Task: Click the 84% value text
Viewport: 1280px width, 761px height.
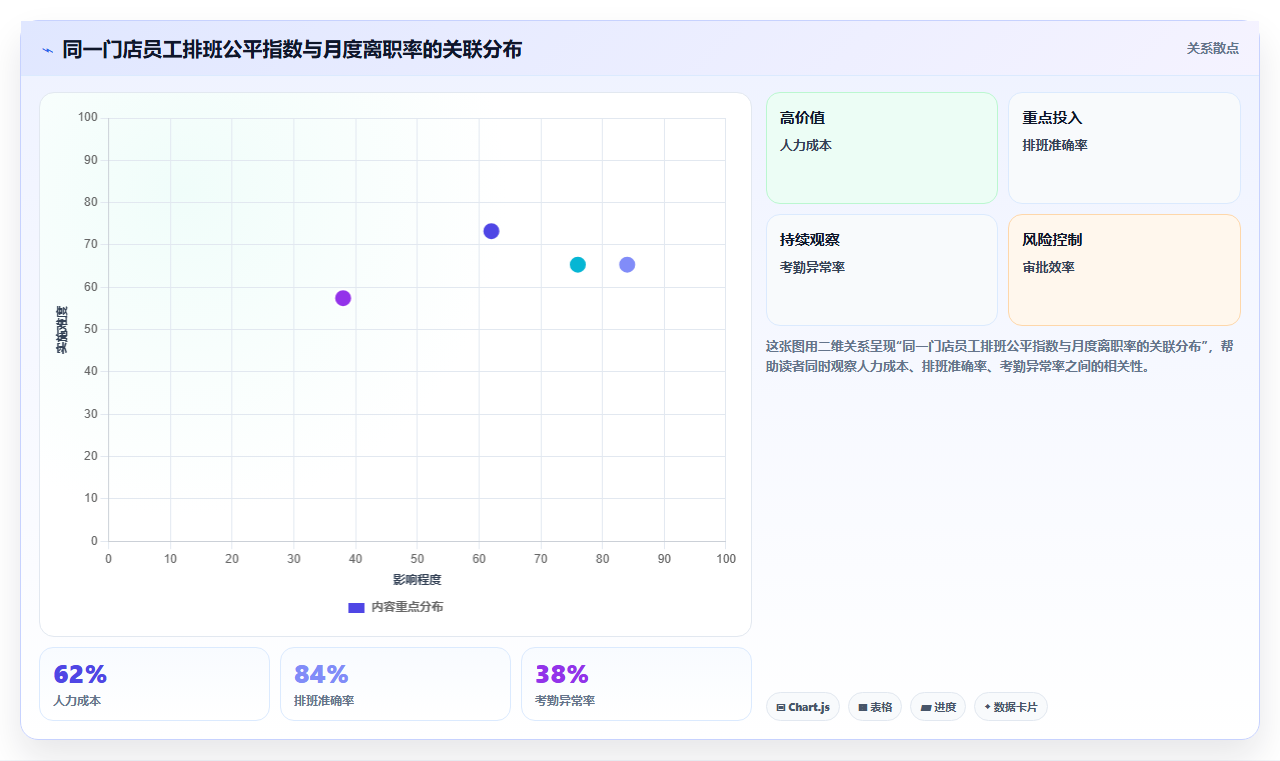Action: click(321, 674)
